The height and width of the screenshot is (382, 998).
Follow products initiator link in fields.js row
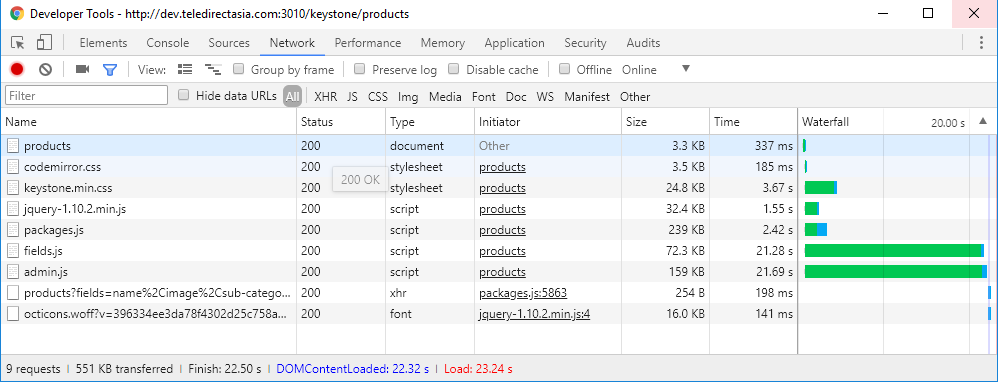tap(503, 251)
